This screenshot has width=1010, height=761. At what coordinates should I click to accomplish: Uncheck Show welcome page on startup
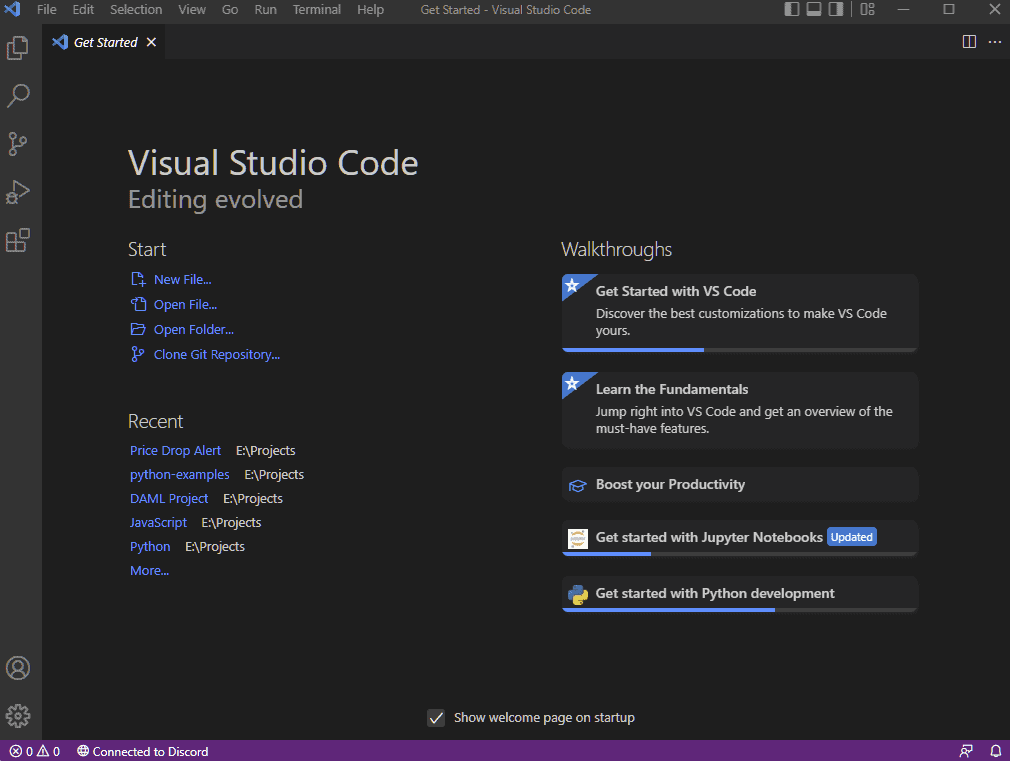pyautogui.click(x=436, y=718)
